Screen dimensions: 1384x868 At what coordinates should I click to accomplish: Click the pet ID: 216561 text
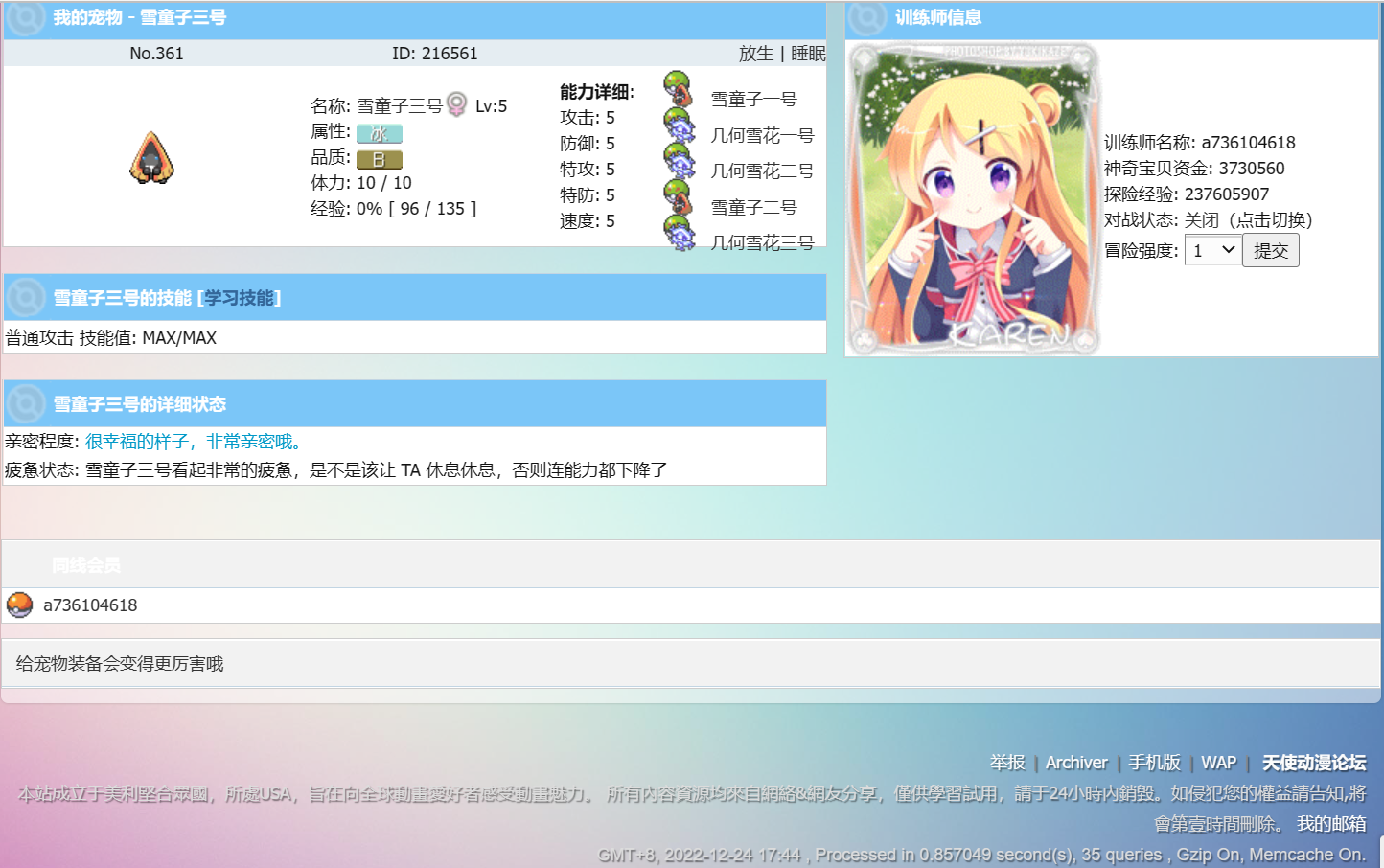(435, 54)
